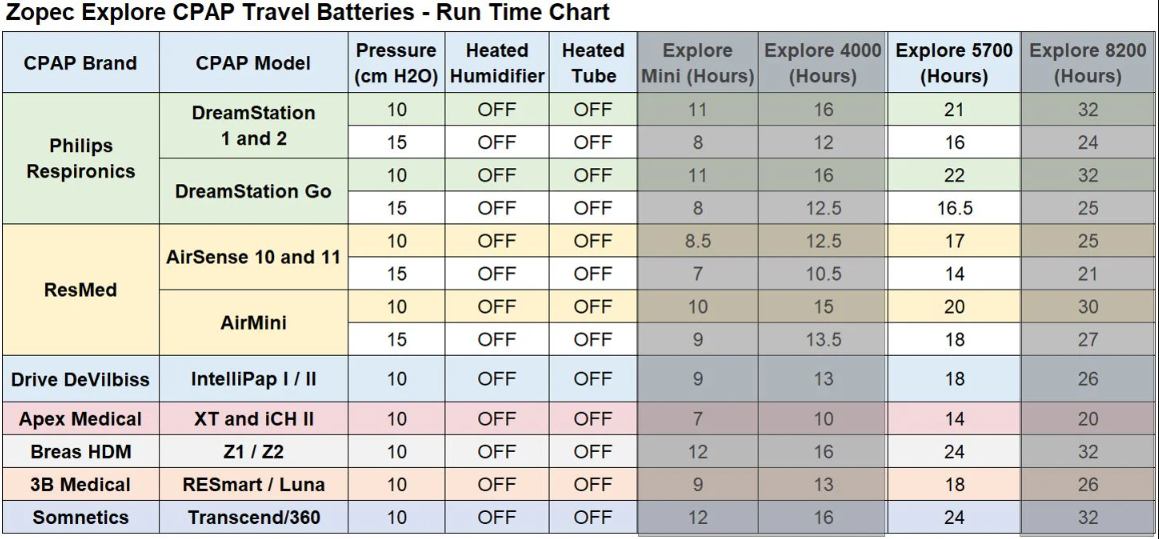Click the Breas HDM brand cell
The image size is (1159, 539).
[x=81, y=452]
